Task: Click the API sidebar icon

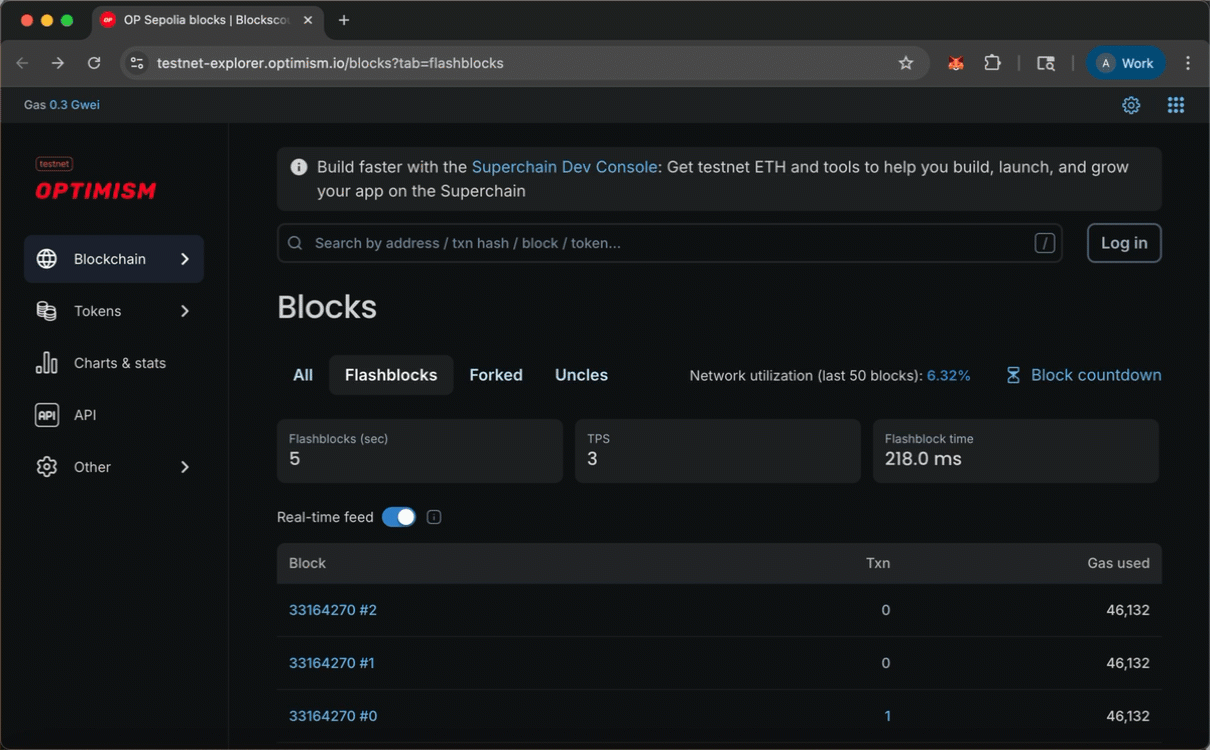Action: pyautogui.click(x=46, y=415)
